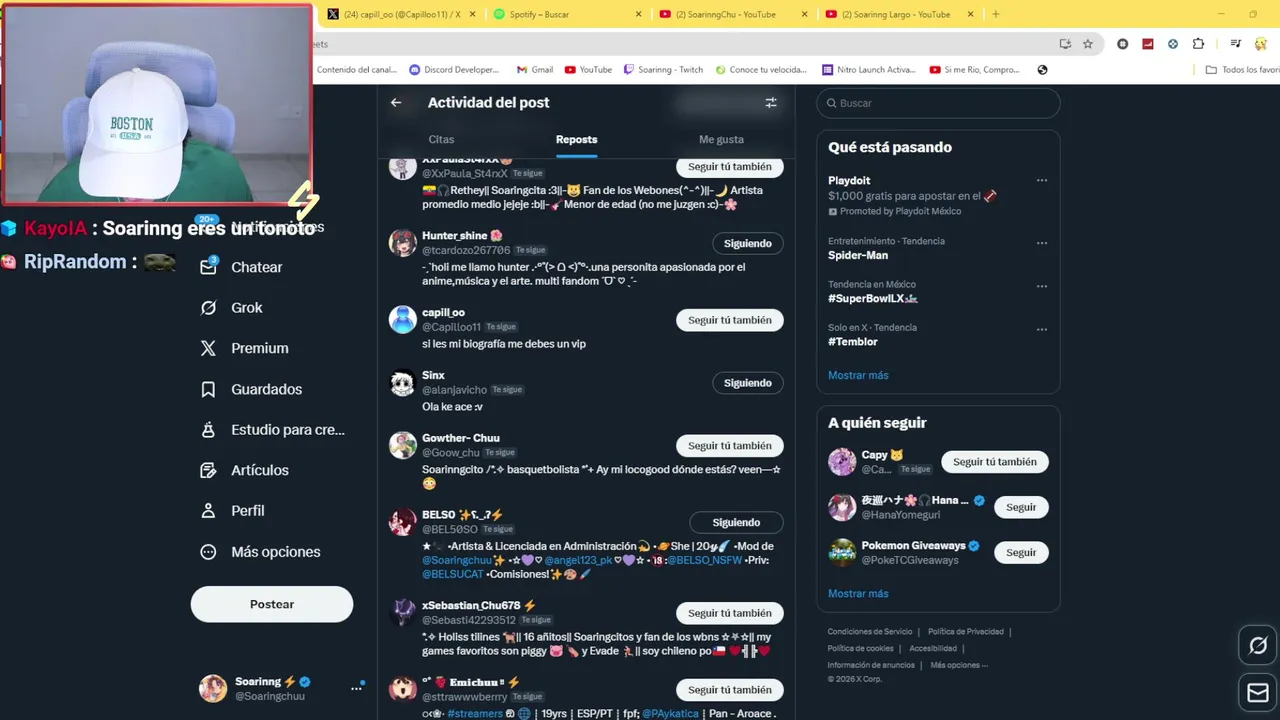The width and height of the screenshot is (1280, 720).
Task: Open the messages envelope icon at bottom right
Action: (1258, 692)
